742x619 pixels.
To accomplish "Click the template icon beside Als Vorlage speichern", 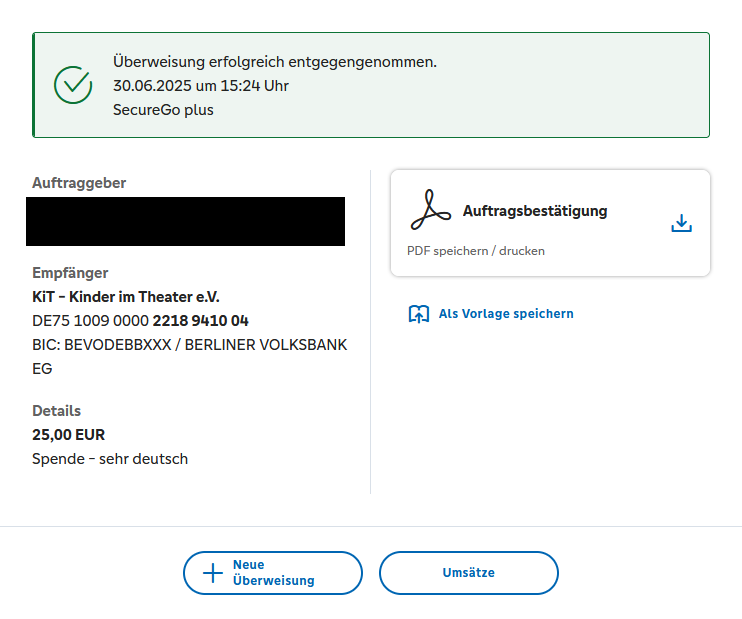I will pyautogui.click(x=419, y=314).
